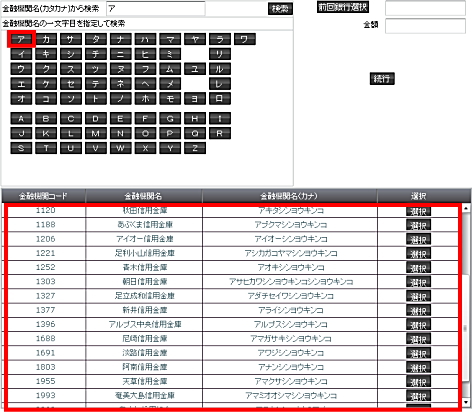
Task: Click the 検索 search button
Action: (280, 9)
